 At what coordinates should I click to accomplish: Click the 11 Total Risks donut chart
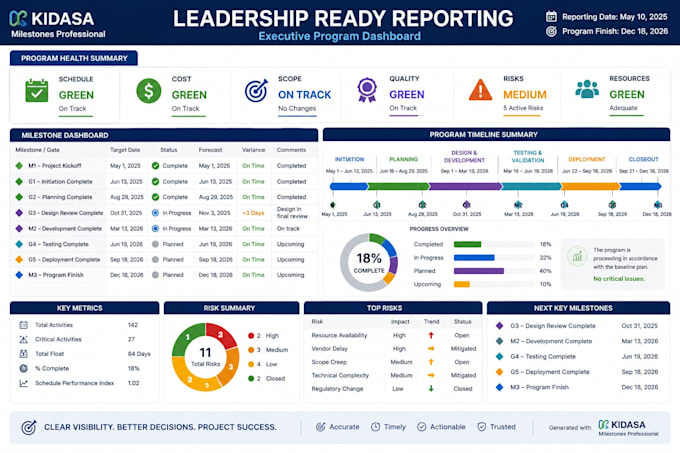tap(206, 357)
